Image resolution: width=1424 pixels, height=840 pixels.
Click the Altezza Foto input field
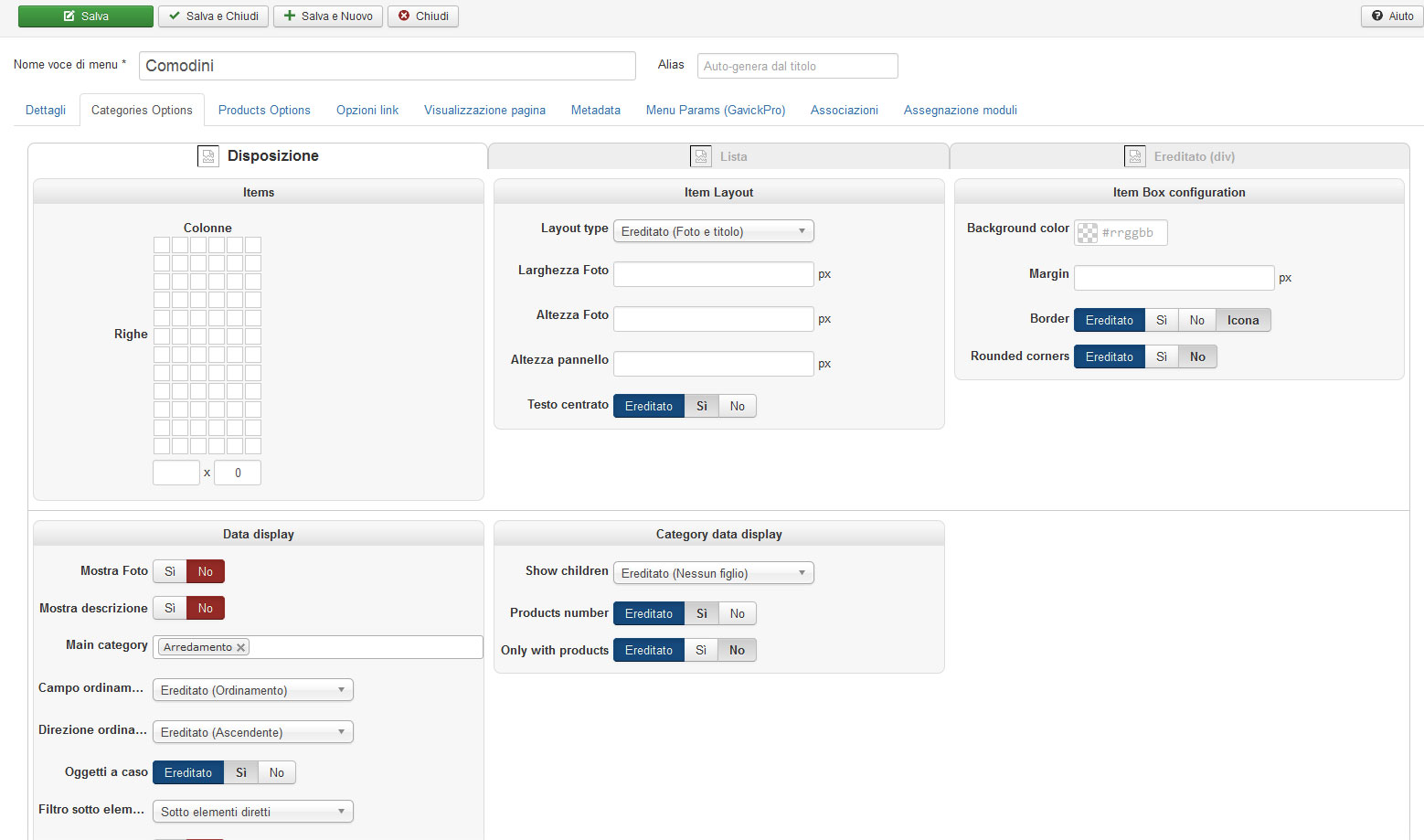click(714, 319)
